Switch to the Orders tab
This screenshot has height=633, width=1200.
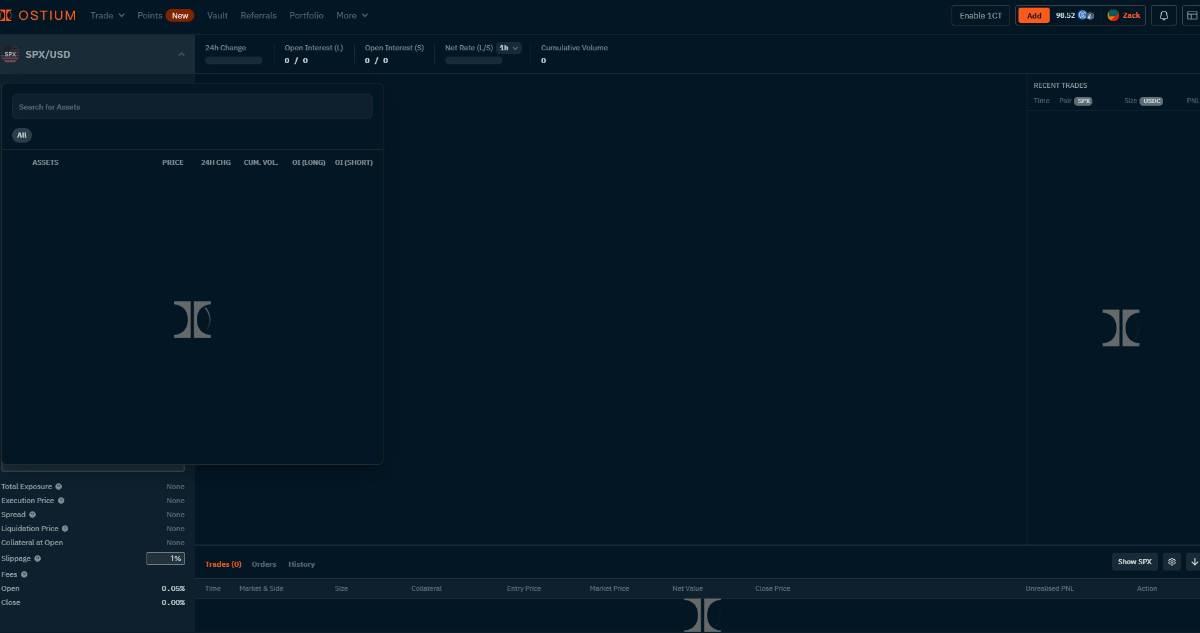(264, 564)
